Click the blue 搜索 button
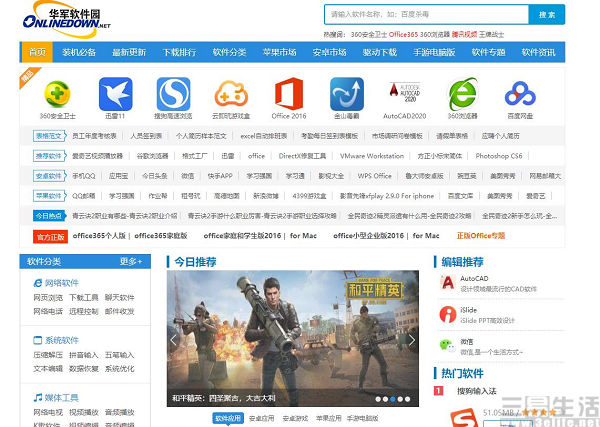 click(547, 15)
